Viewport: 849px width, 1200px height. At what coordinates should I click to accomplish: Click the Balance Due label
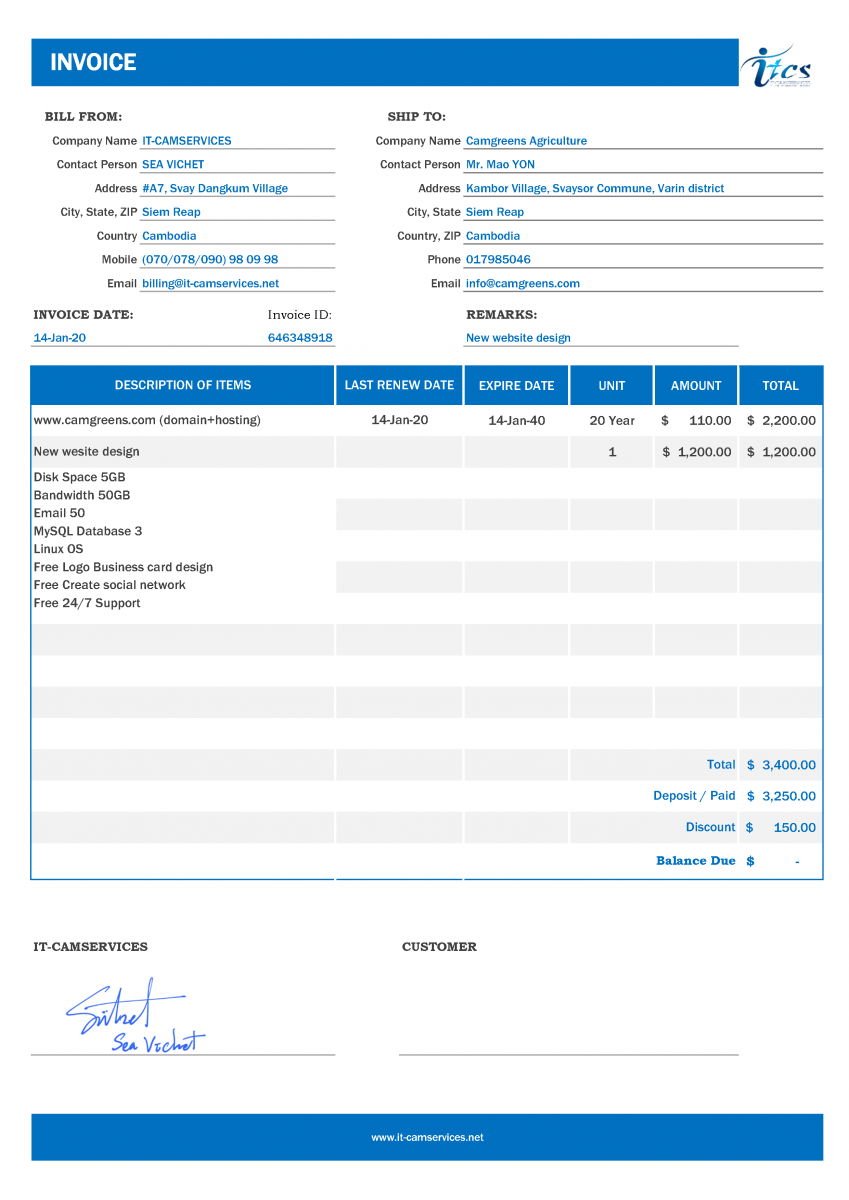[696, 860]
